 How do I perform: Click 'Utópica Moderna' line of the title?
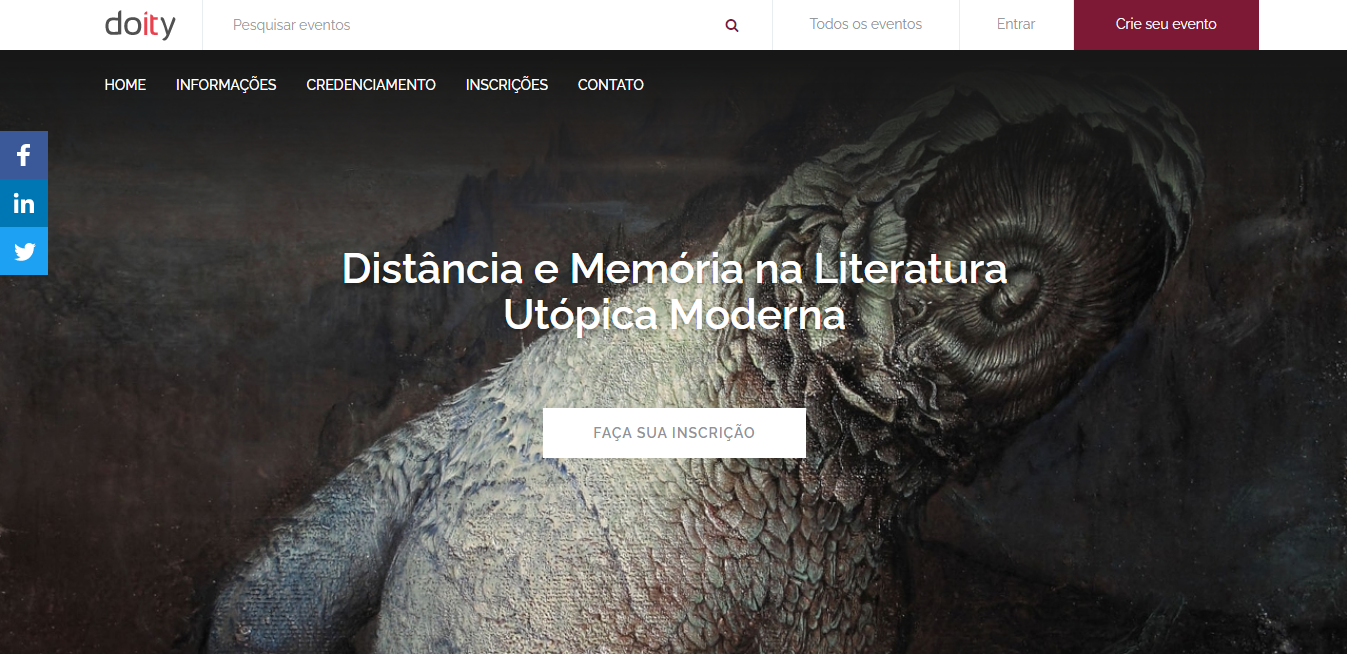coord(674,314)
